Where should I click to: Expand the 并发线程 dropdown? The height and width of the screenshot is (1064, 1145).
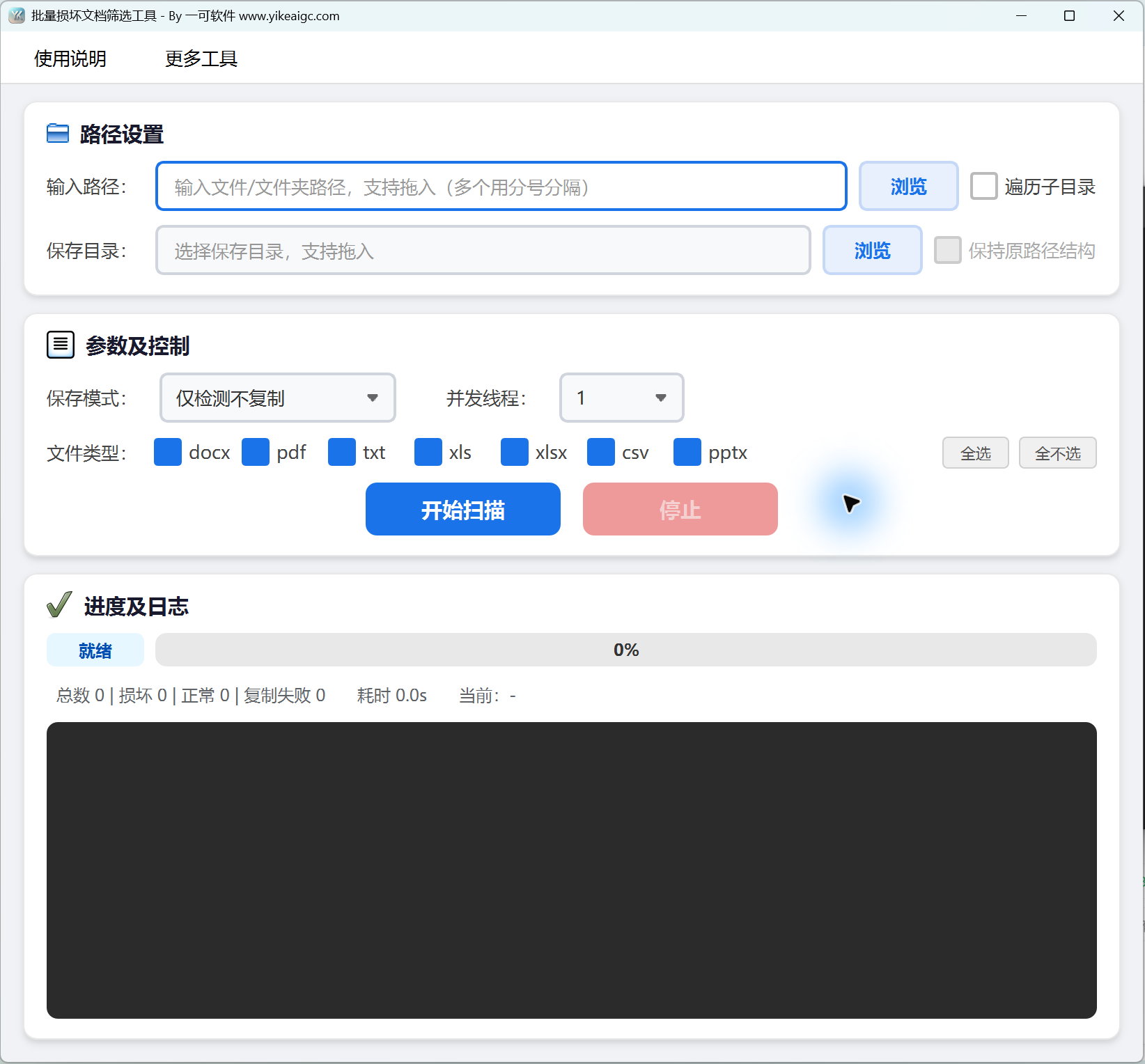(x=622, y=398)
